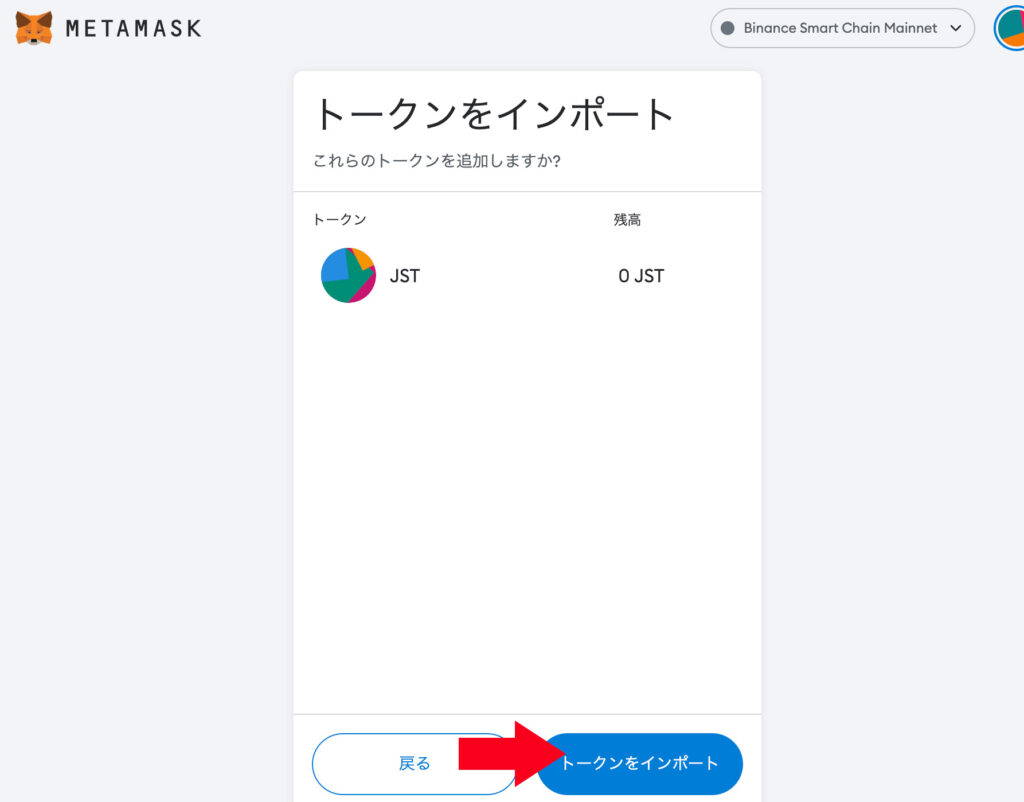
Task: Expand the network selector chevron
Action: pyautogui.click(x=955, y=28)
